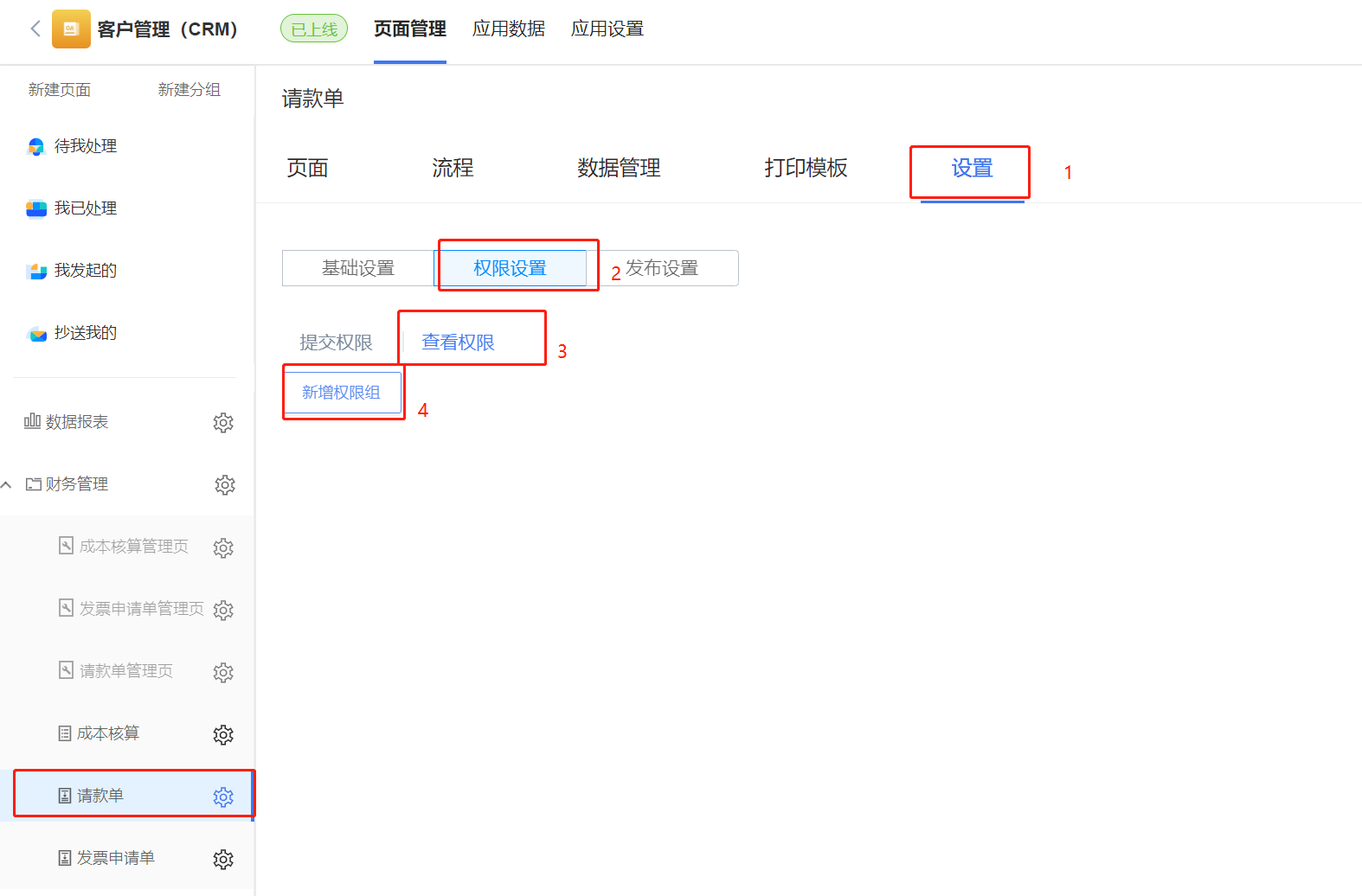The width and height of the screenshot is (1362, 896).
Task: Open the 打印模板 tab
Action: click(x=806, y=168)
